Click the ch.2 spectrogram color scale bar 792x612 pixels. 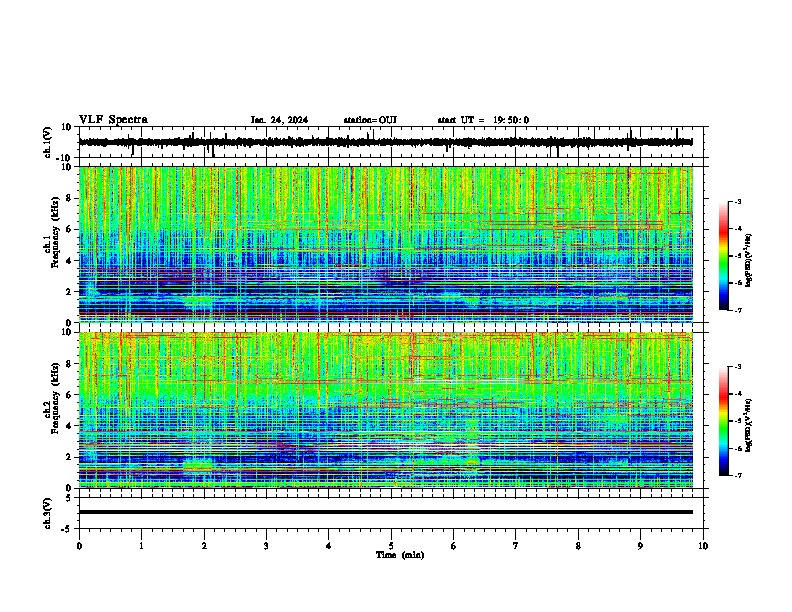pyautogui.click(x=724, y=421)
